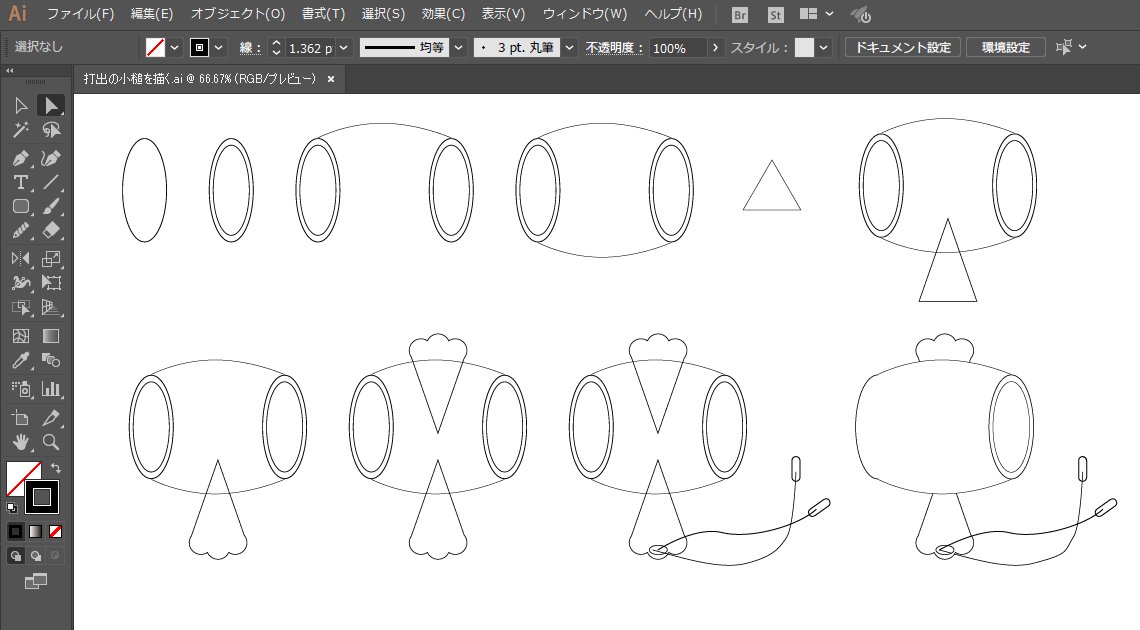Expand the align options dropdown arrow
Viewport: 1140px width, 630px height.
point(1083,47)
